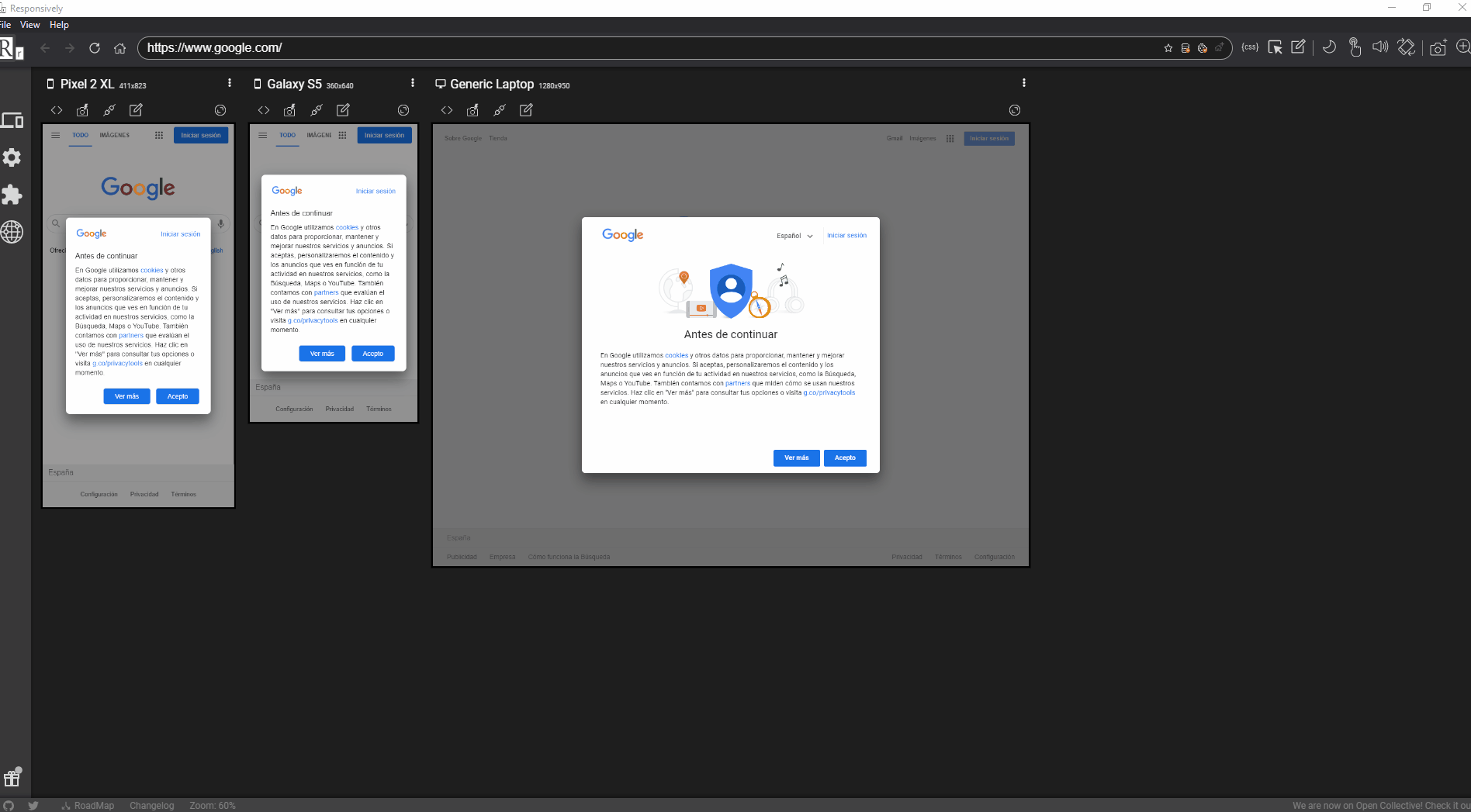Take quick screenshot of Pixel 2 XL
The width and height of the screenshot is (1471, 812).
point(82,110)
